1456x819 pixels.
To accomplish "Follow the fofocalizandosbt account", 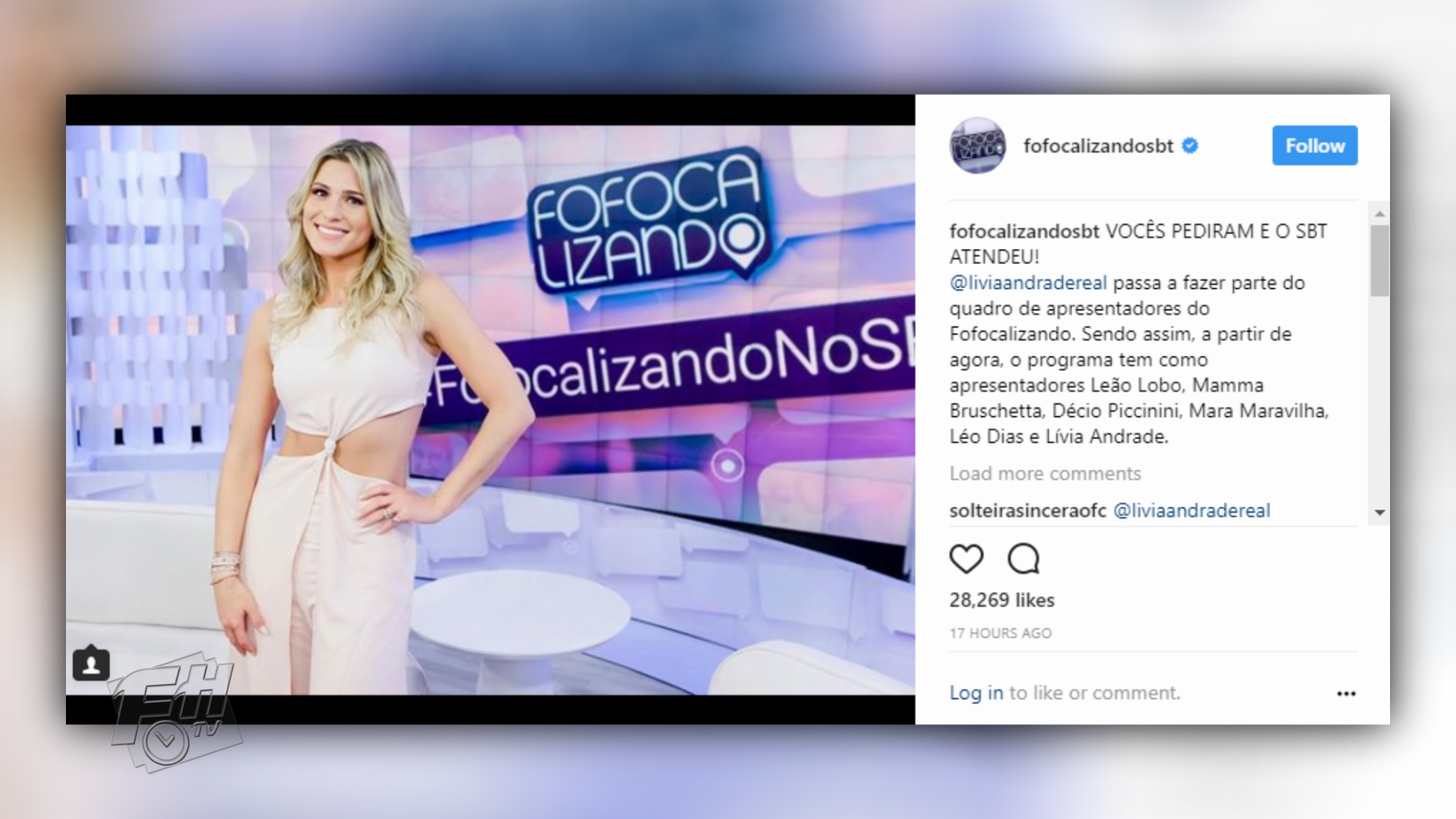I will point(1315,146).
